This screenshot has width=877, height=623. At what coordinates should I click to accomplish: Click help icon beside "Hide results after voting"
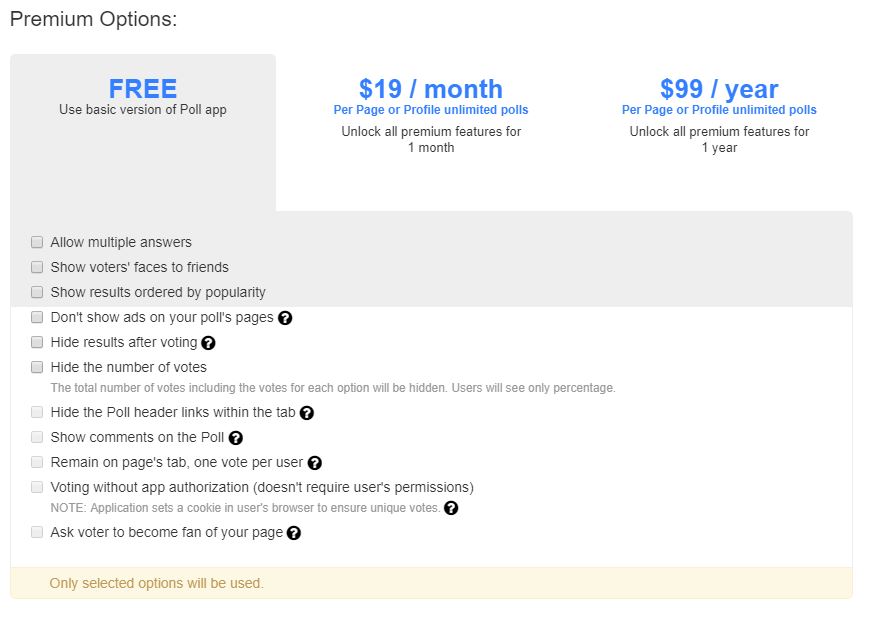click(208, 343)
